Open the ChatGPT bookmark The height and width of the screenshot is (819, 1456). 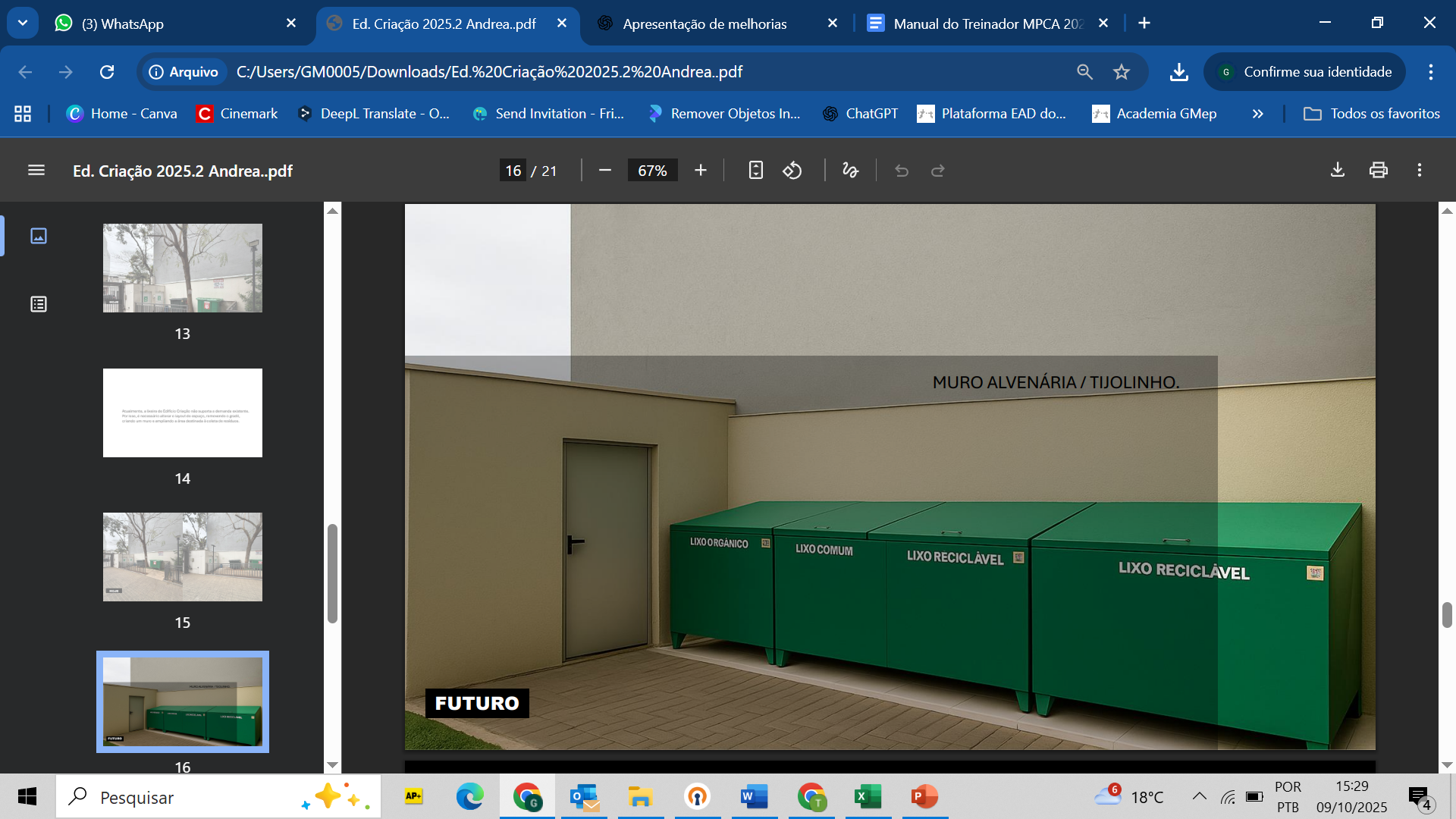[x=861, y=114]
